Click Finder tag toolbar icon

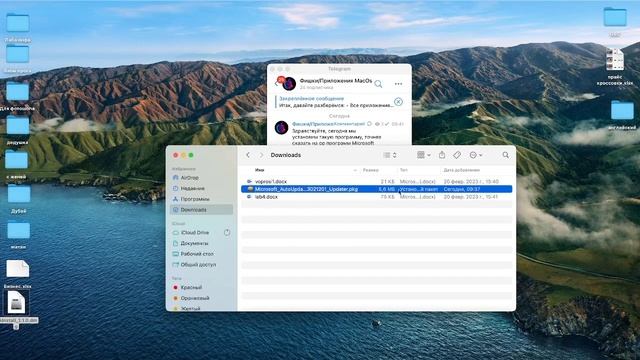click(x=457, y=155)
